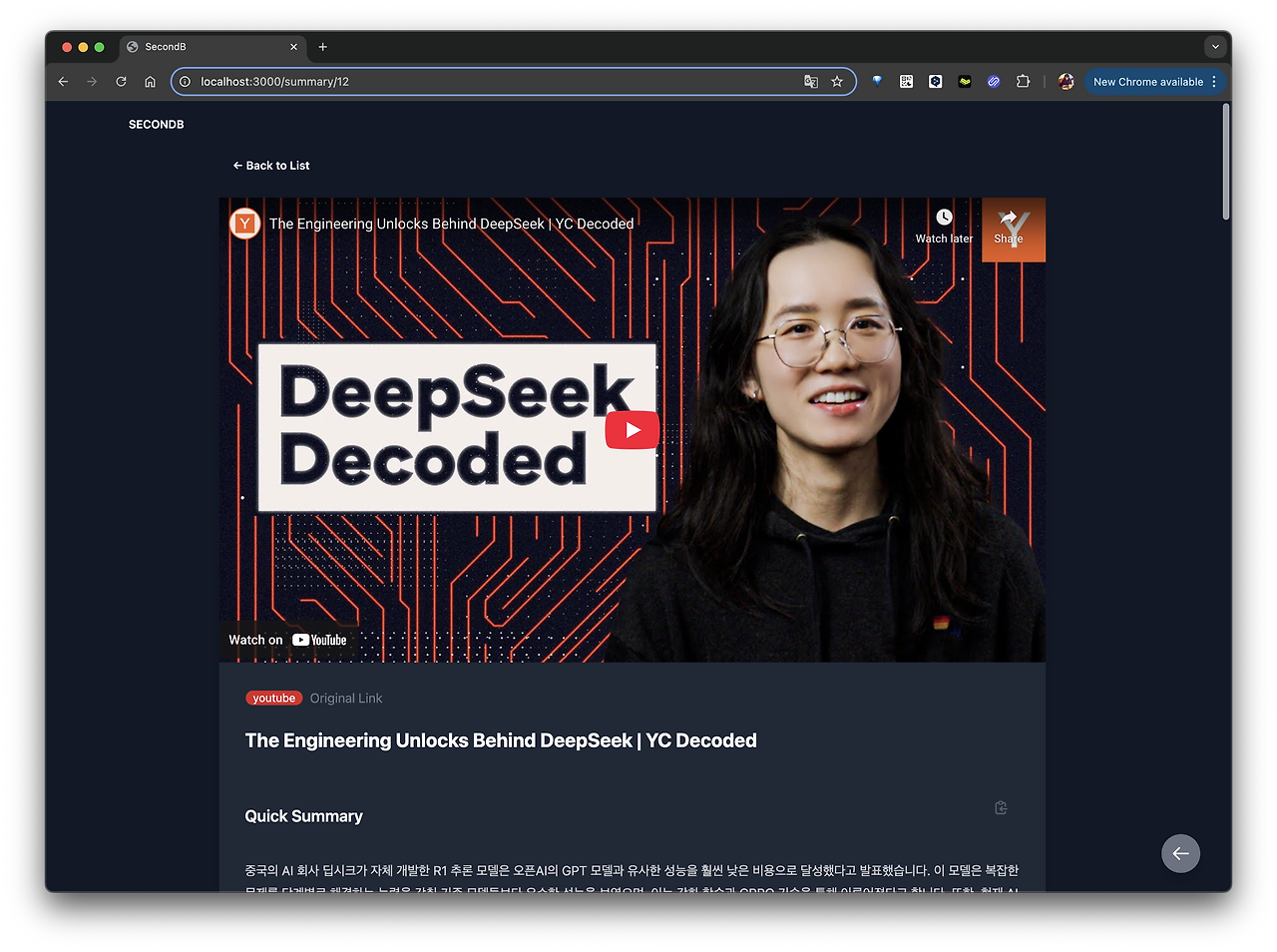The height and width of the screenshot is (952, 1277).
Task: Add video to Watch later
Action: (x=944, y=226)
